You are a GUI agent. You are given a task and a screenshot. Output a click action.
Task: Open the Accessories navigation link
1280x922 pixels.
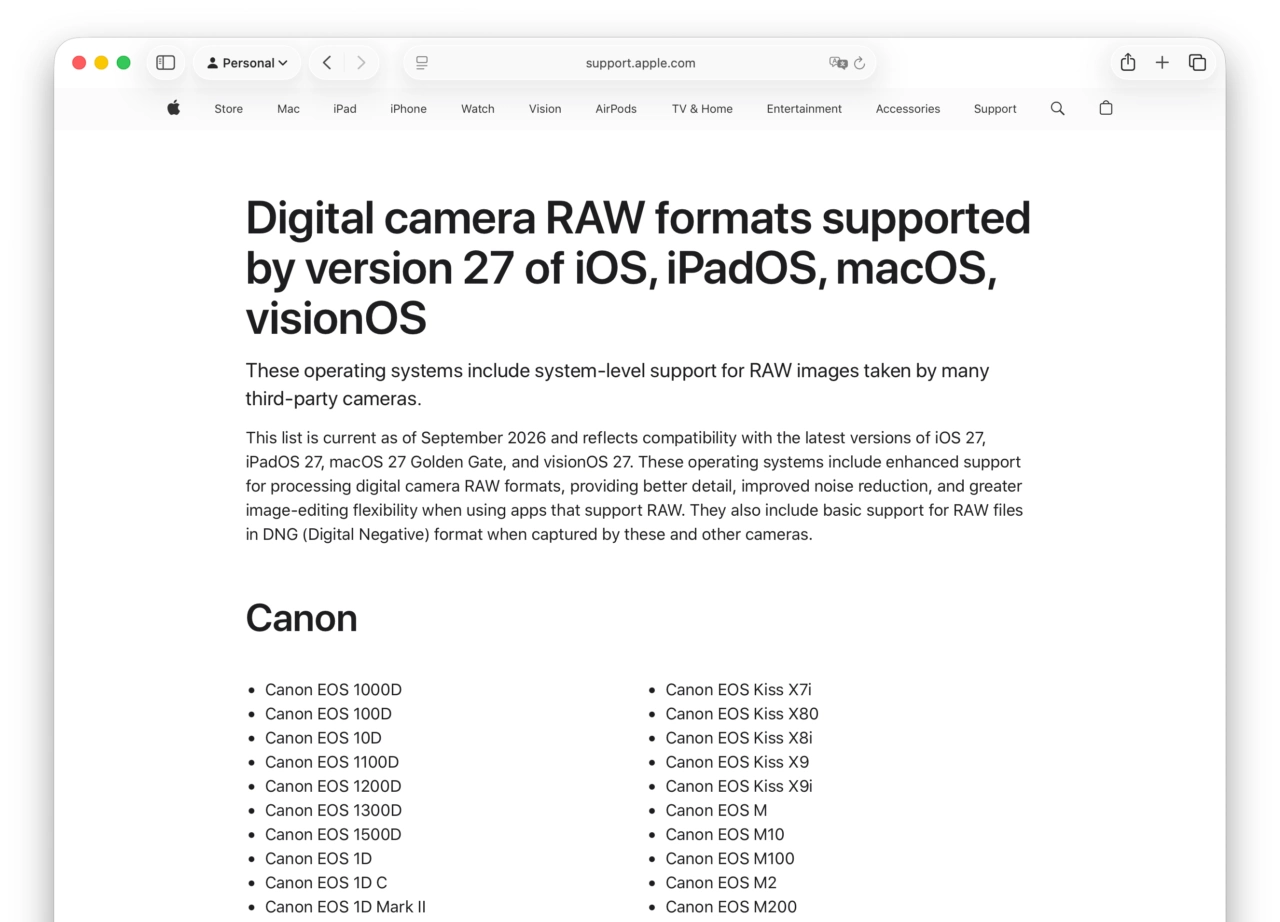coord(908,109)
